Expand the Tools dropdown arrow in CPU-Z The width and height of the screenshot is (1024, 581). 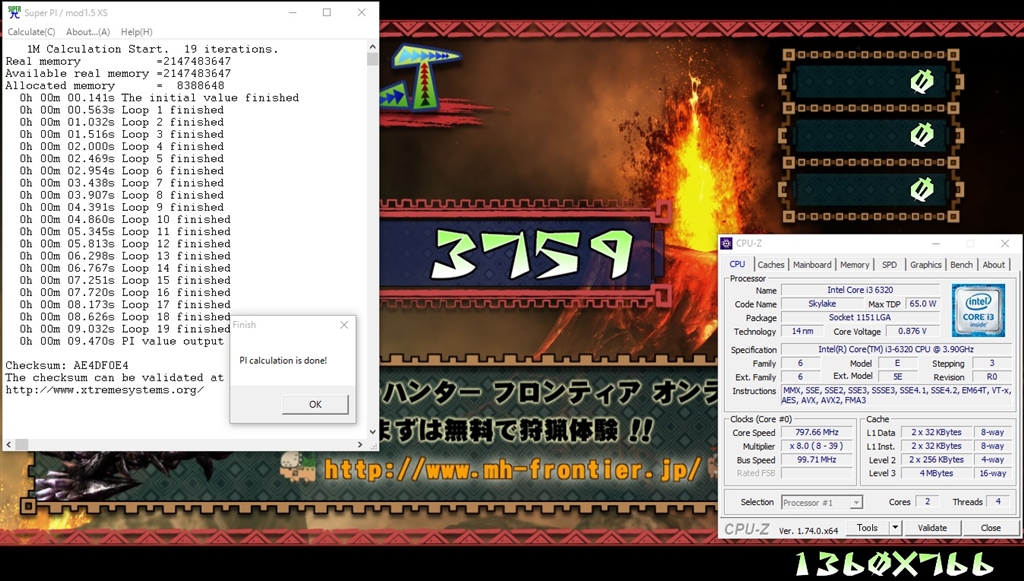(x=895, y=528)
